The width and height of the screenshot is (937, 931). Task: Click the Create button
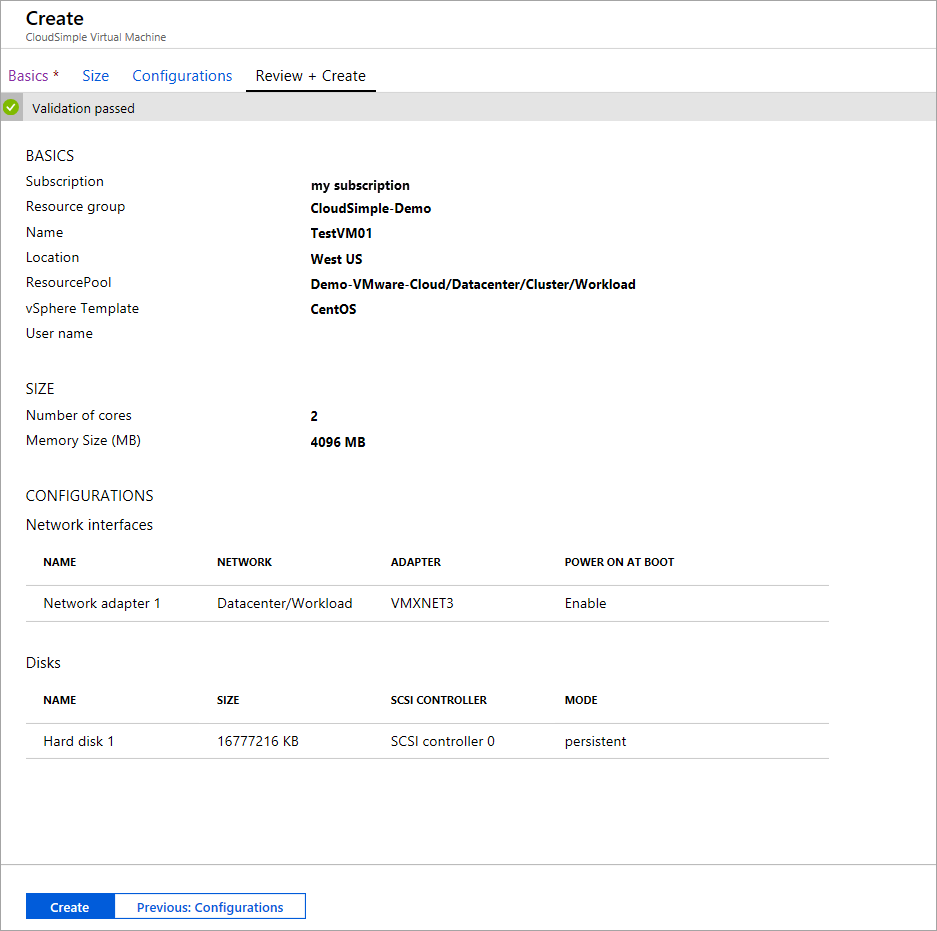click(x=69, y=906)
